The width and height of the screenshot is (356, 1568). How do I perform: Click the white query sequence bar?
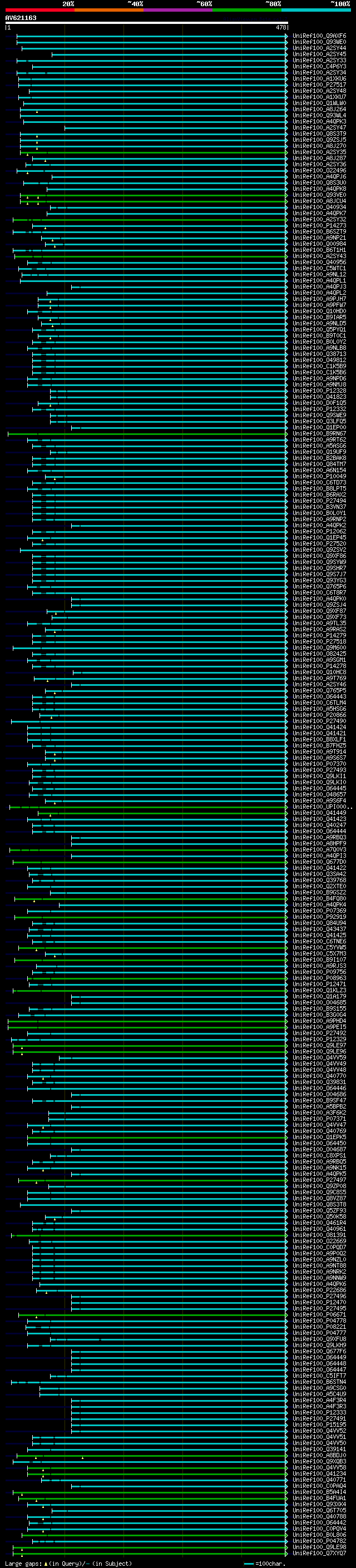coord(147,23)
